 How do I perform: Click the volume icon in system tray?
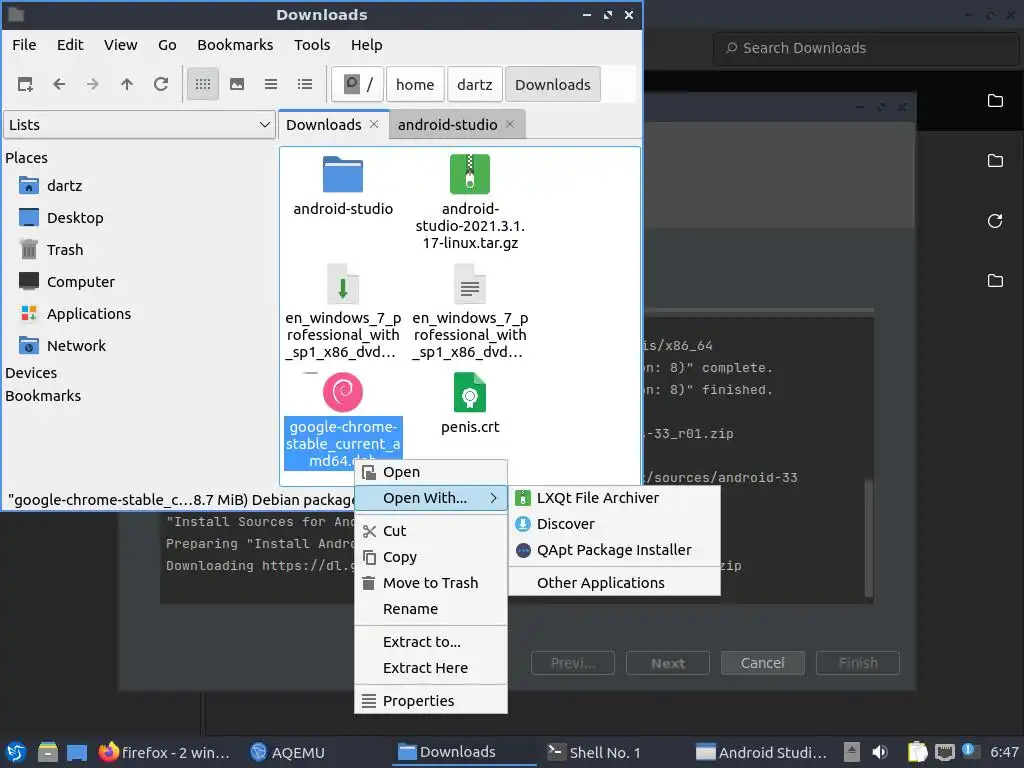coord(880,752)
